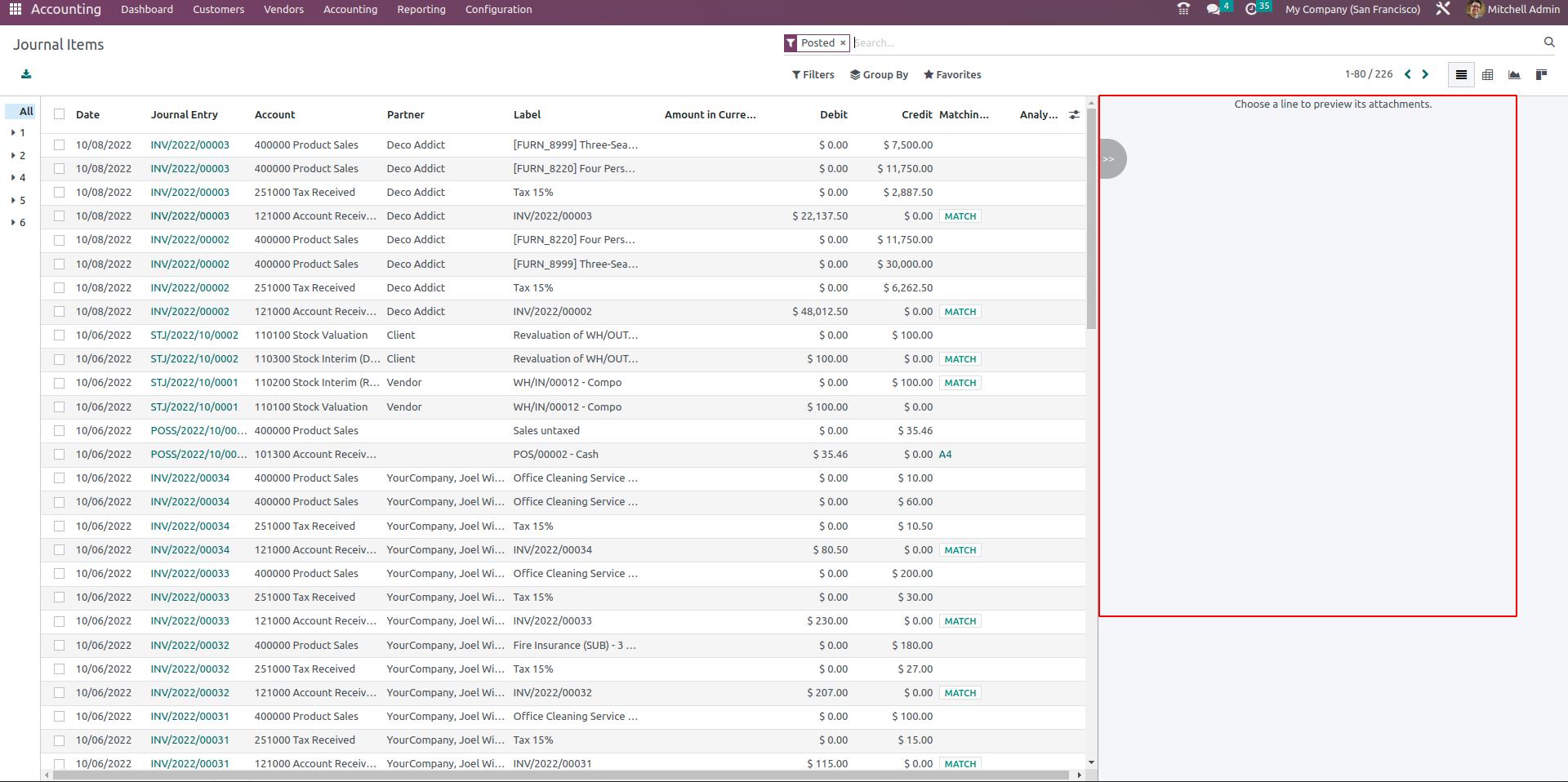
Task: Open the Dashboard menu
Action: (147, 10)
